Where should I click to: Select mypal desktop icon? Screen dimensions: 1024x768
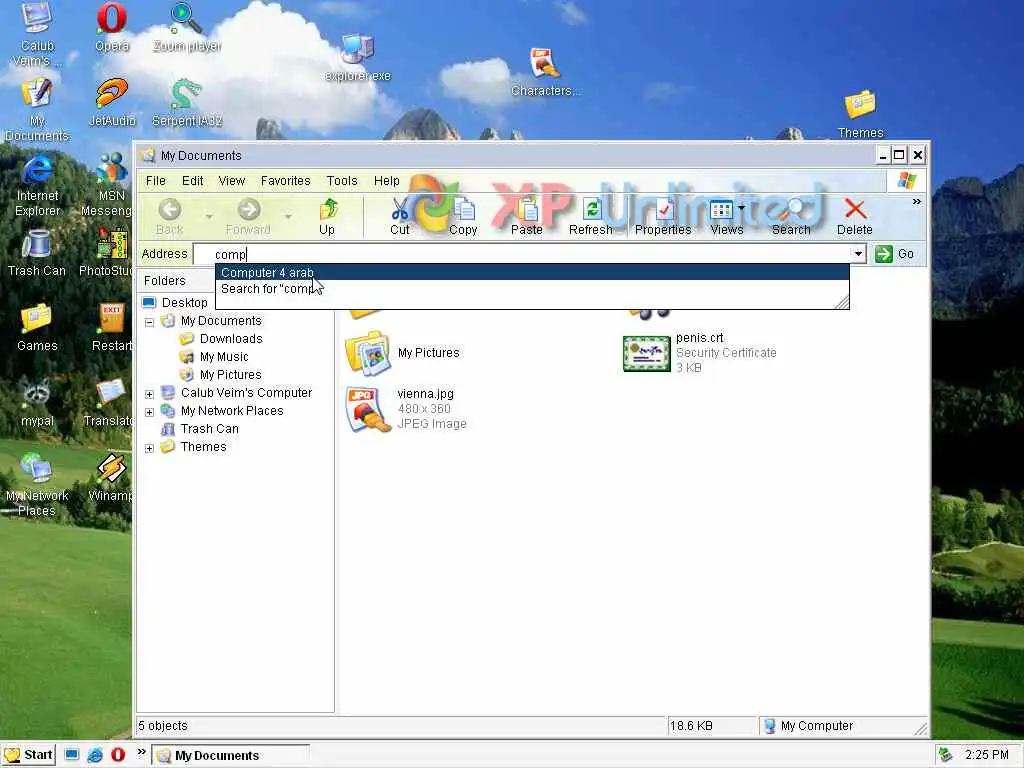tap(37, 403)
